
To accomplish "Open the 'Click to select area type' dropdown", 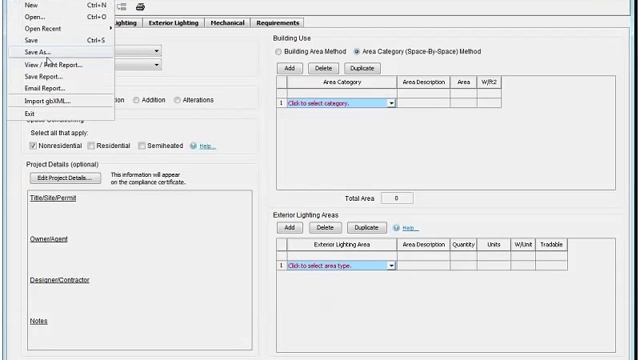I will click(391, 266).
